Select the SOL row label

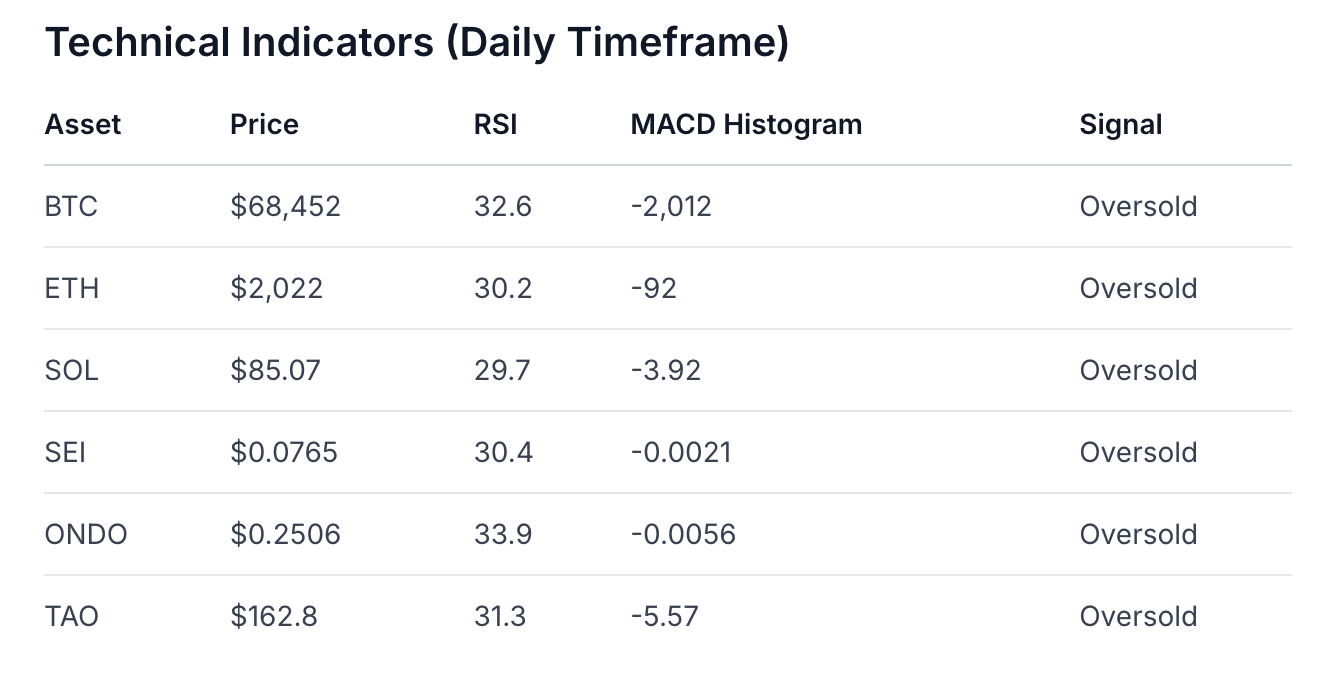coord(72,371)
